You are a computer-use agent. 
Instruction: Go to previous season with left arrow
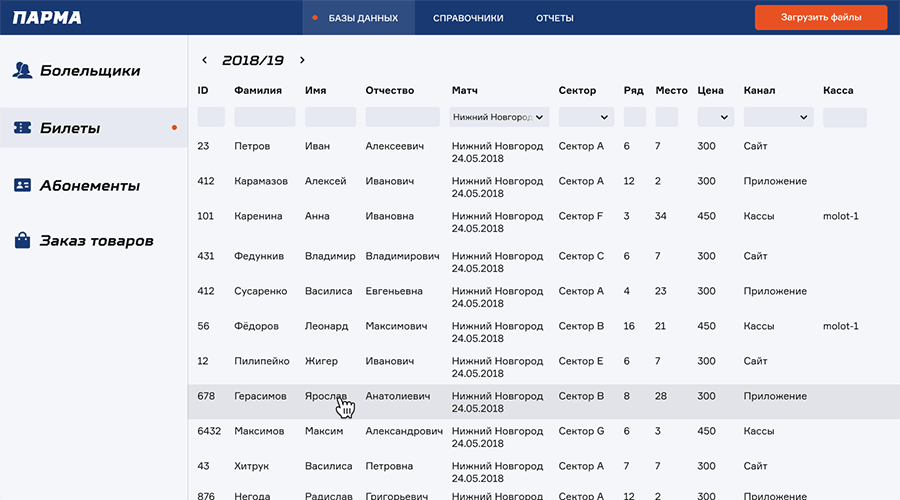[205, 61]
